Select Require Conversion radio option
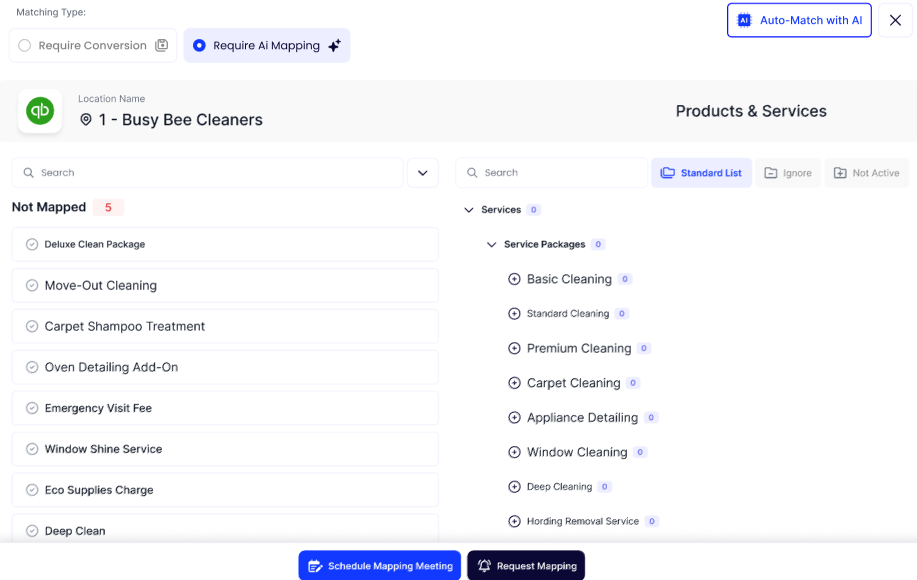 pyautogui.click(x=25, y=46)
